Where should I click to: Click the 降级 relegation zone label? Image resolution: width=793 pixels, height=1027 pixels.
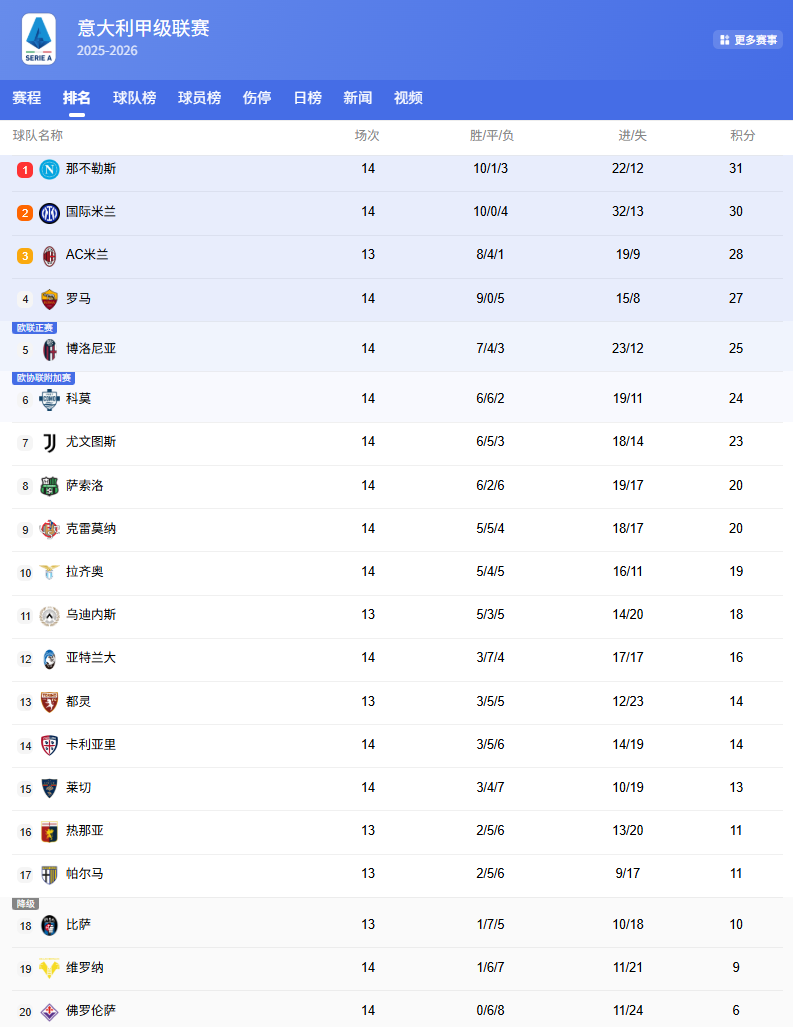26,904
